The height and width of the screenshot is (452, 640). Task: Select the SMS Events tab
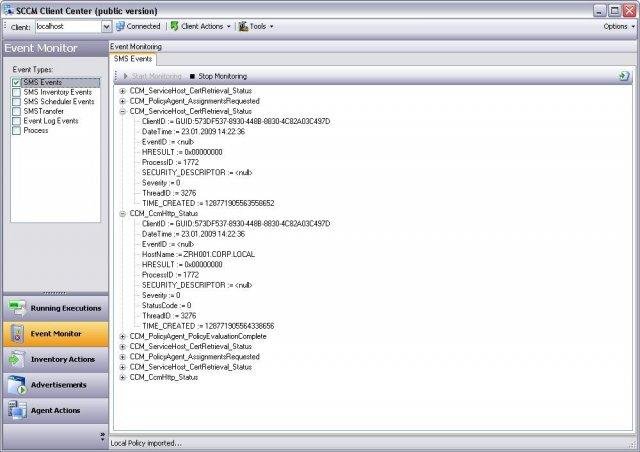[x=133, y=59]
